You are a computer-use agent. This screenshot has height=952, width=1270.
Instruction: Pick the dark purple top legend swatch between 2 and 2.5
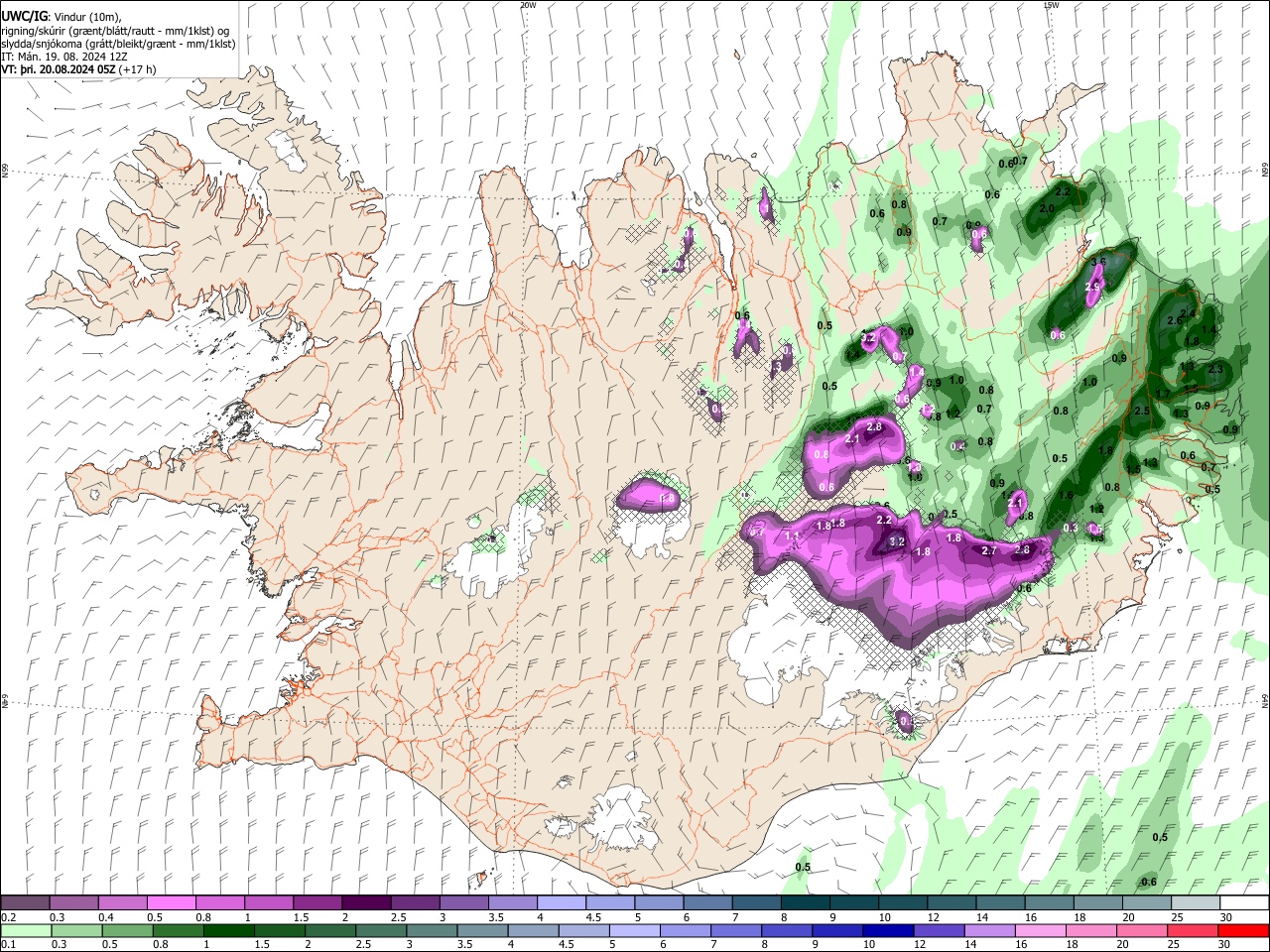[x=366, y=903]
